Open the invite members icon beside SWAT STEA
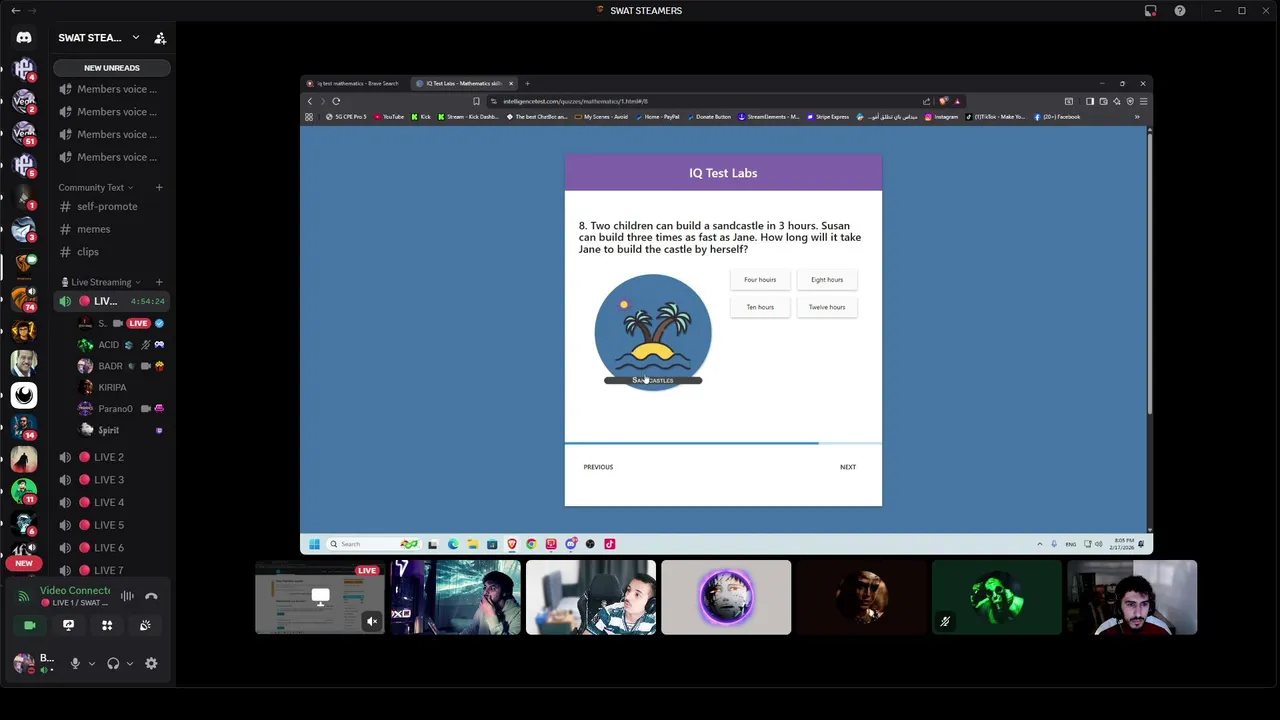Viewport: 1280px width, 720px height. coord(160,38)
